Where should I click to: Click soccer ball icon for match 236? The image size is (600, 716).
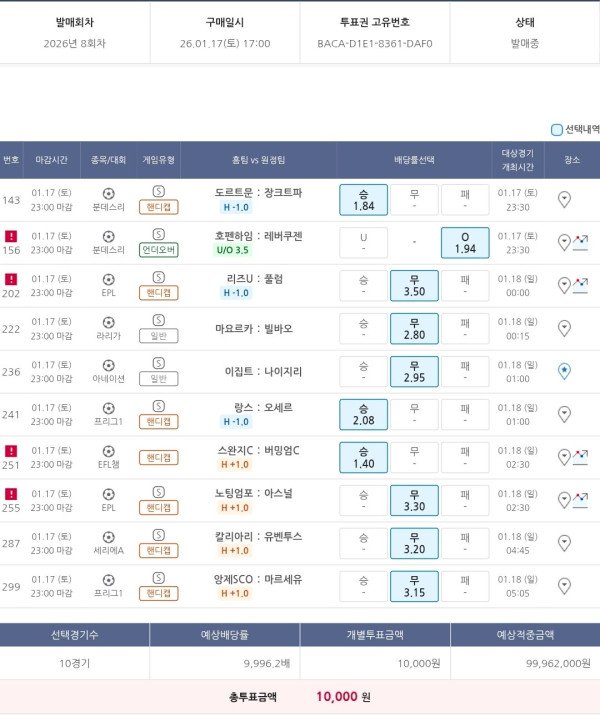pos(109,365)
